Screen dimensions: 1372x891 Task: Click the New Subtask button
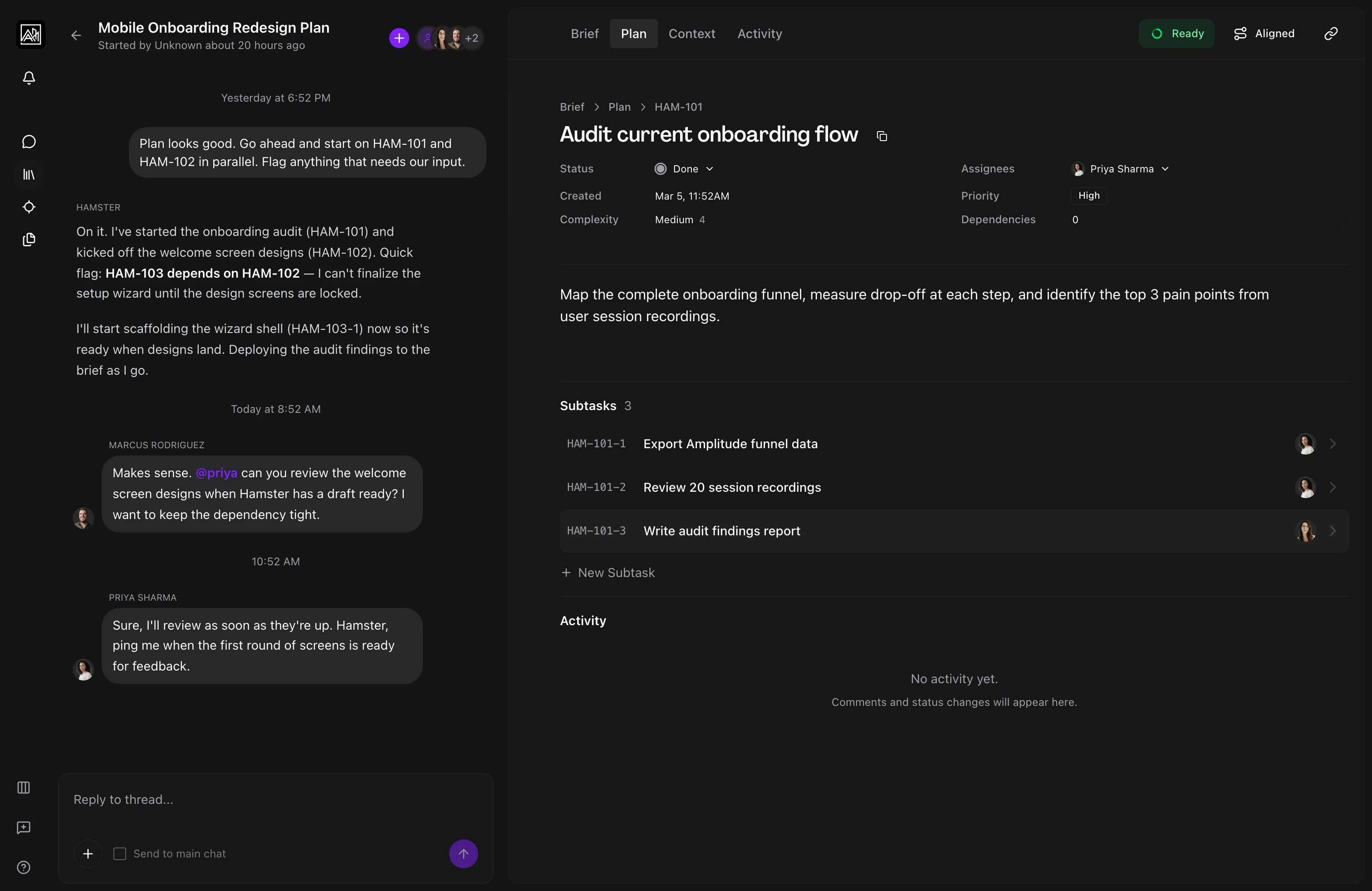click(x=608, y=572)
